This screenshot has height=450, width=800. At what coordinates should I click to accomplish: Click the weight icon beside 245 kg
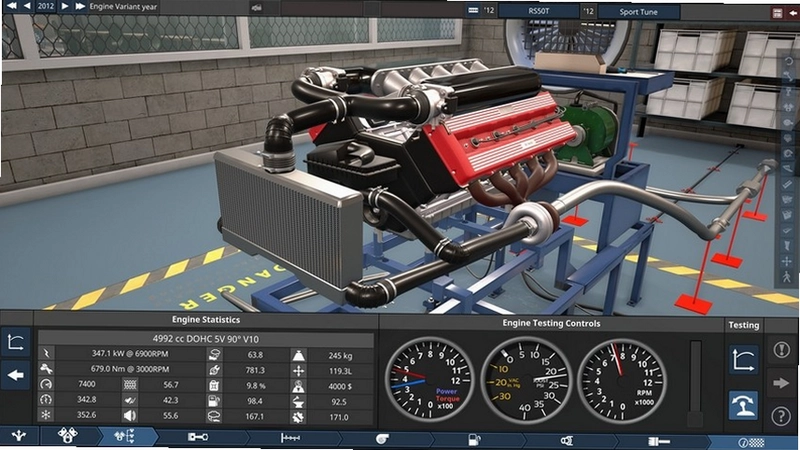pos(298,356)
